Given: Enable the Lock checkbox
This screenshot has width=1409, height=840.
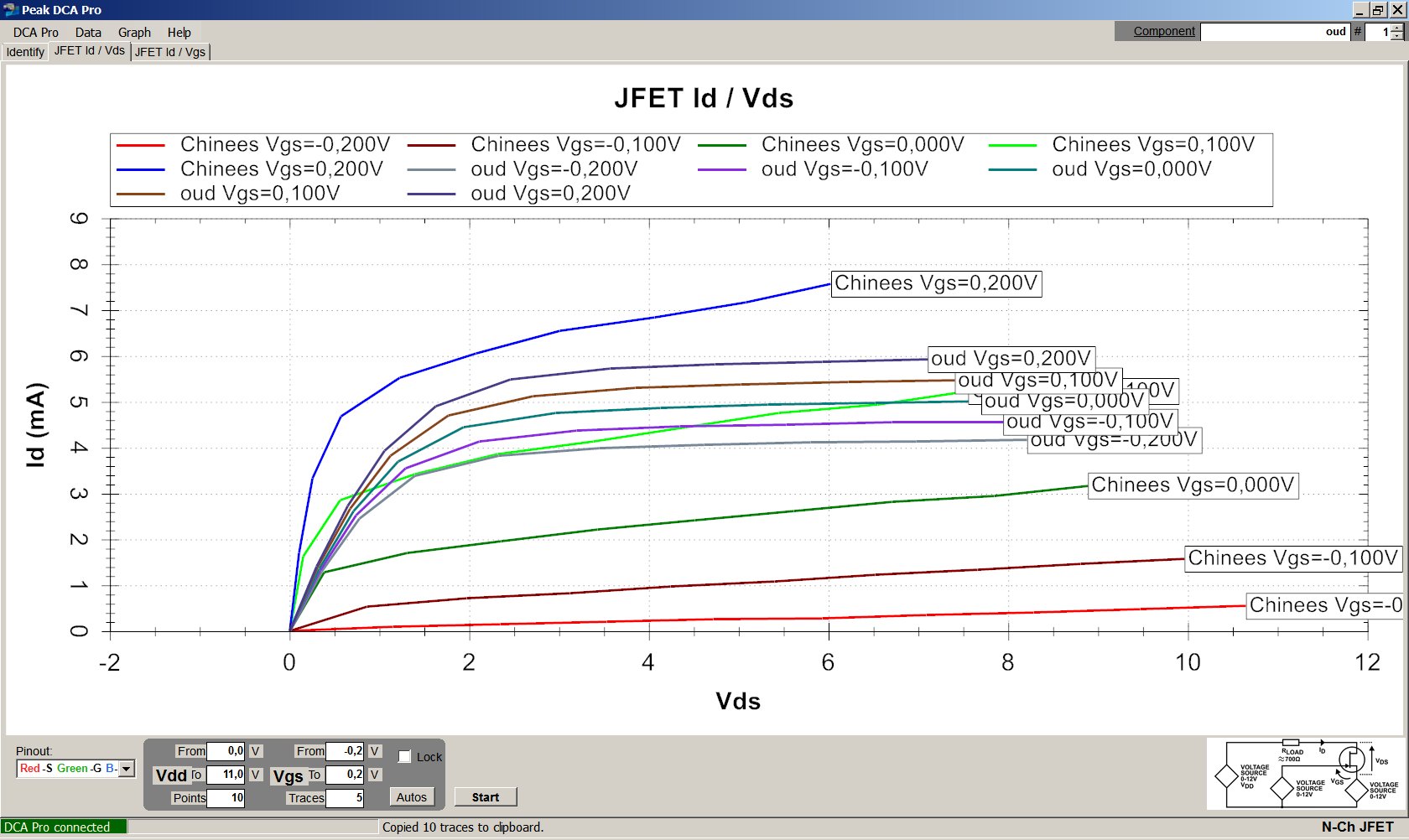Looking at the screenshot, I should 404,756.
